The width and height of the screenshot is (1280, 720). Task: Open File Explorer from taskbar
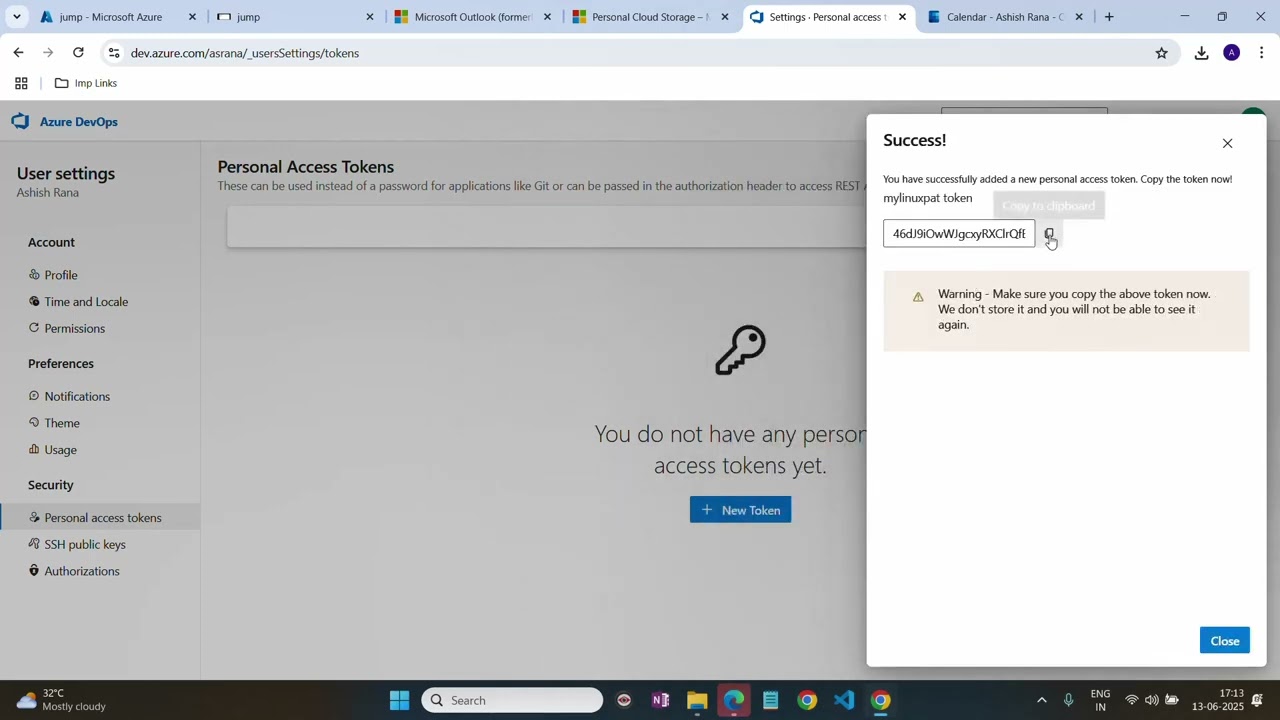coord(697,700)
